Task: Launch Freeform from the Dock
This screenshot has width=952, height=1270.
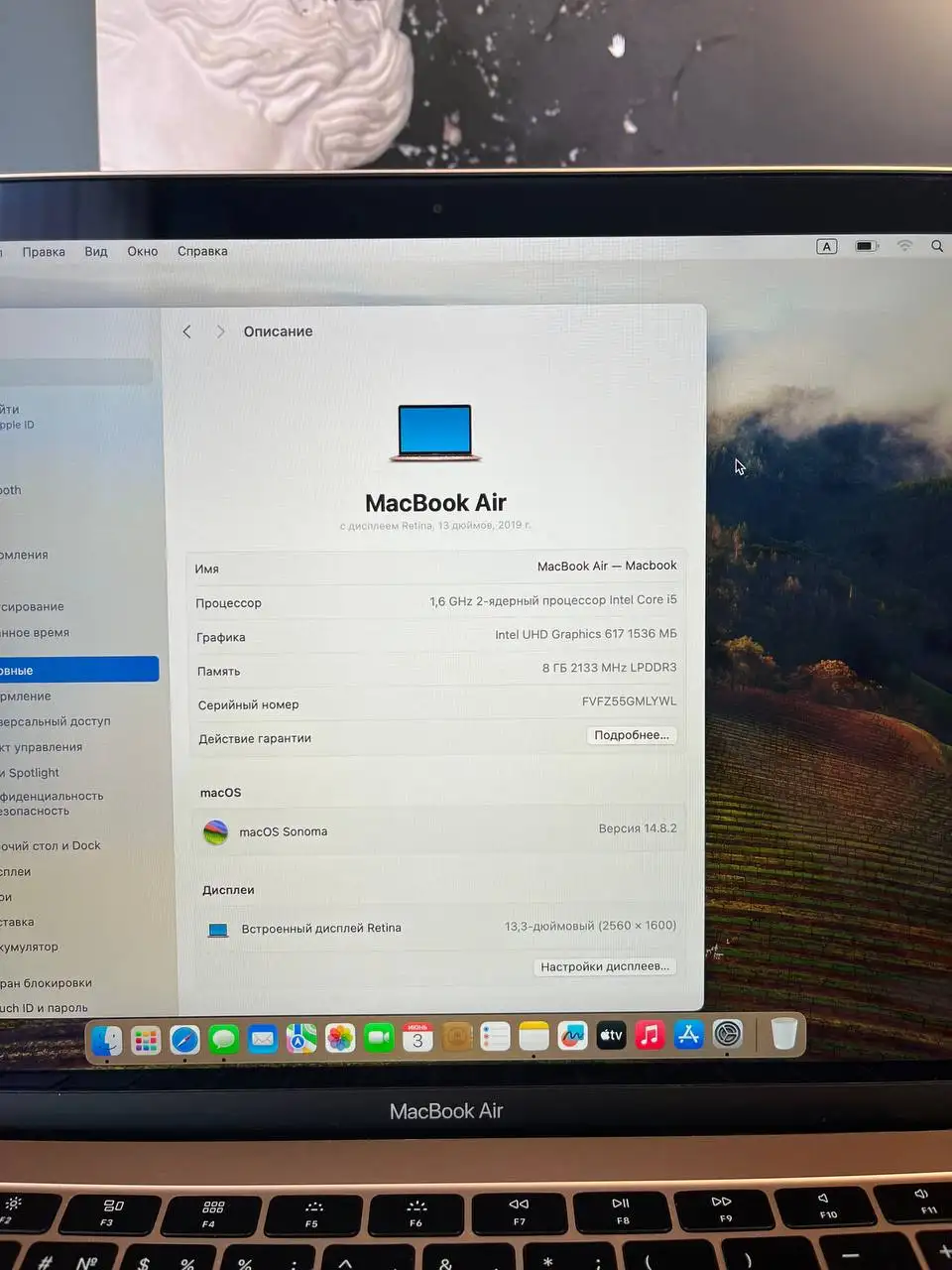Action: 572,1037
